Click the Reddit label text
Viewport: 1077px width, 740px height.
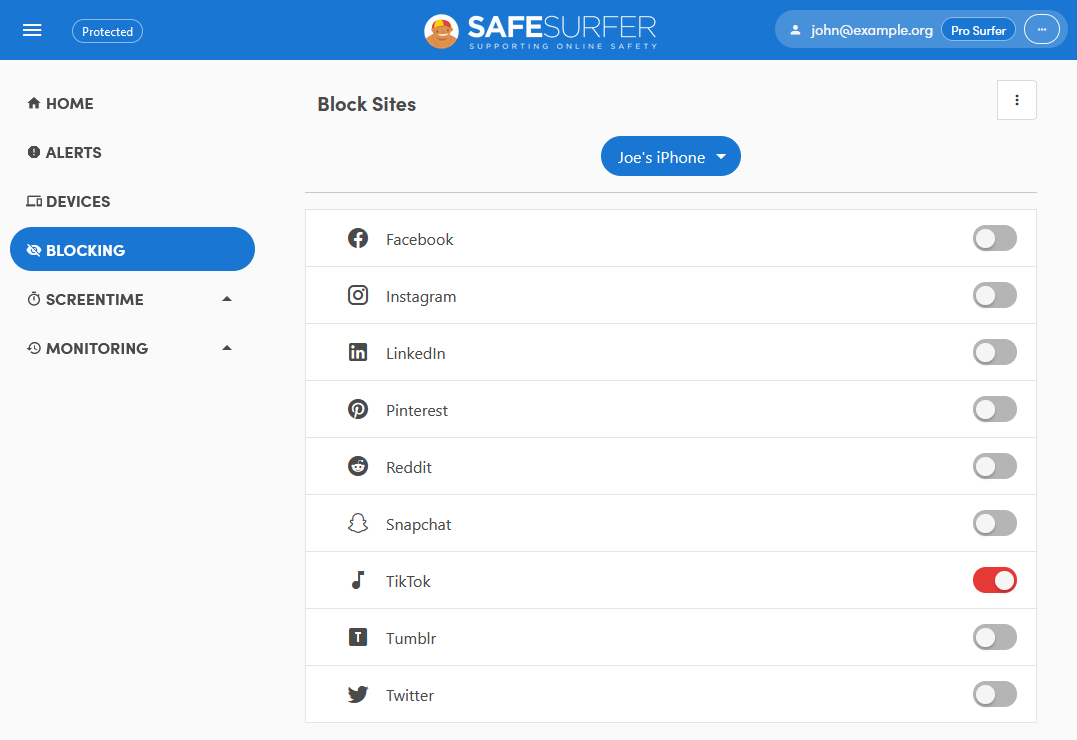[409, 467]
